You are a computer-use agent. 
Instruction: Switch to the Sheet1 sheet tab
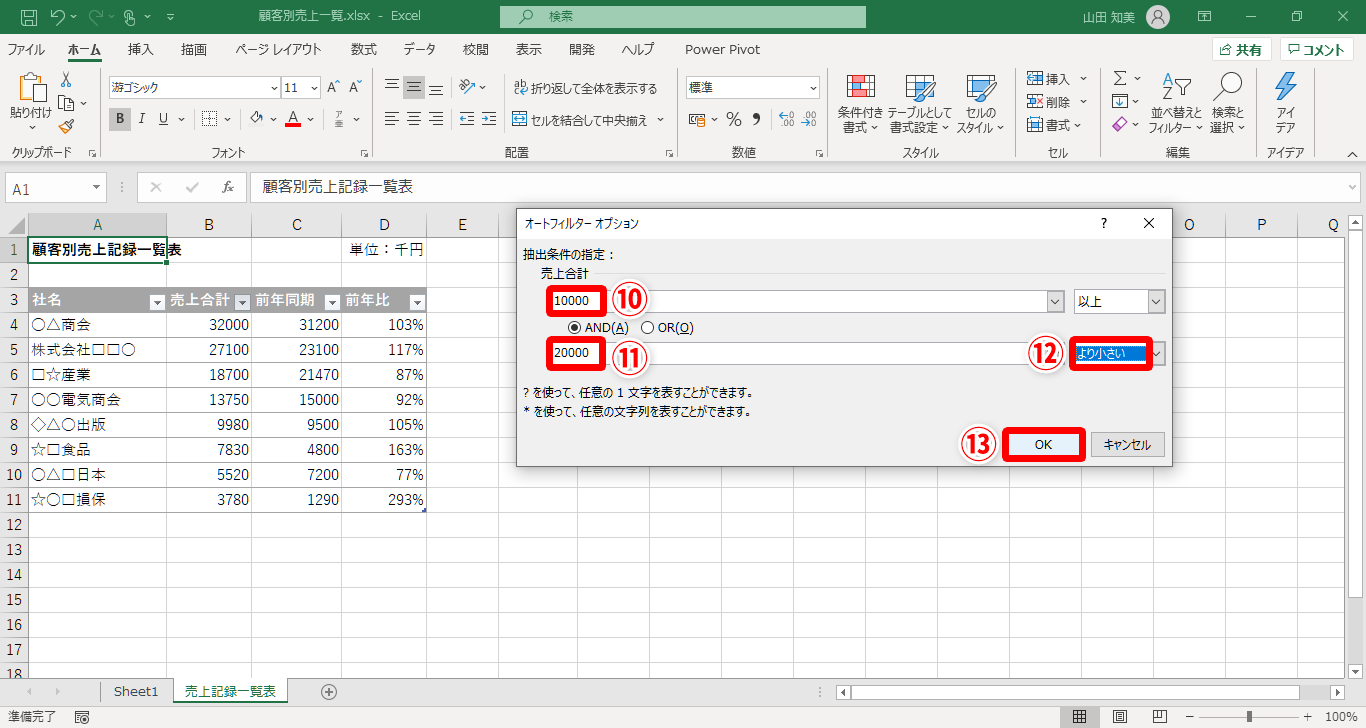[136, 691]
